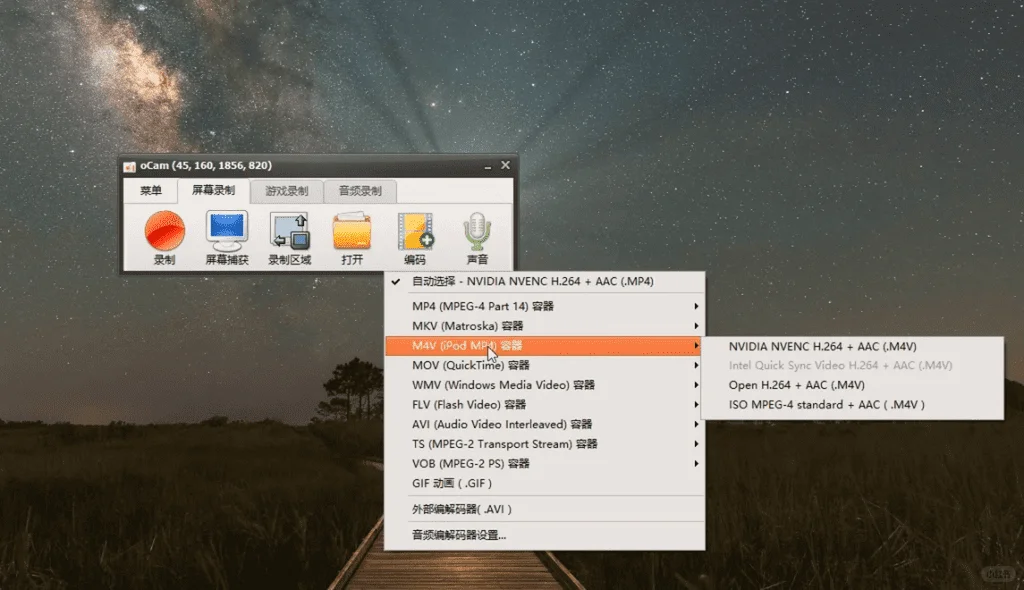1024x590 pixels.
Task: Click the oCam icon in the title bar
Action: click(x=131, y=165)
